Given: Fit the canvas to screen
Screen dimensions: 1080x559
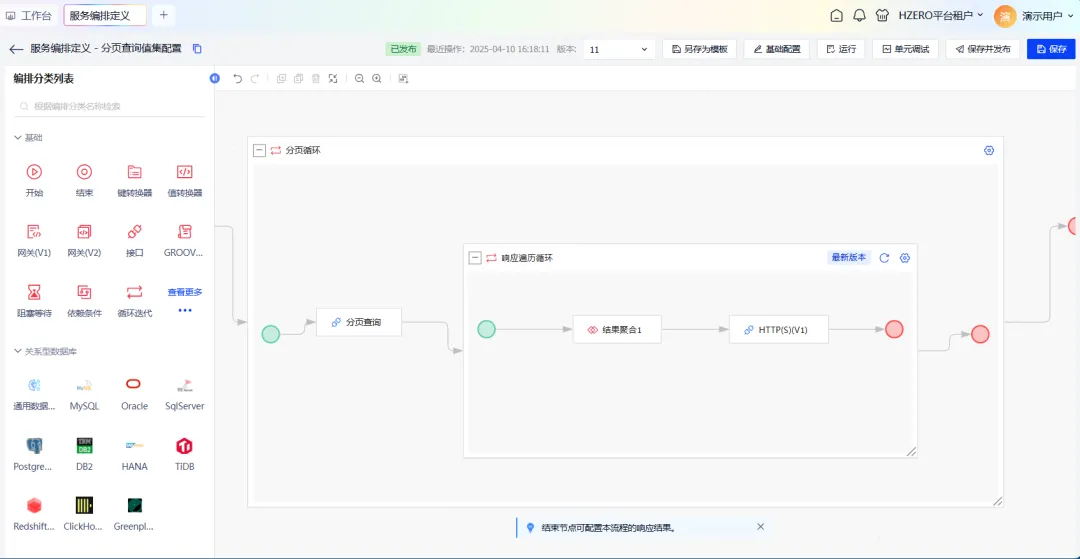Looking at the screenshot, I should point(333,78).
